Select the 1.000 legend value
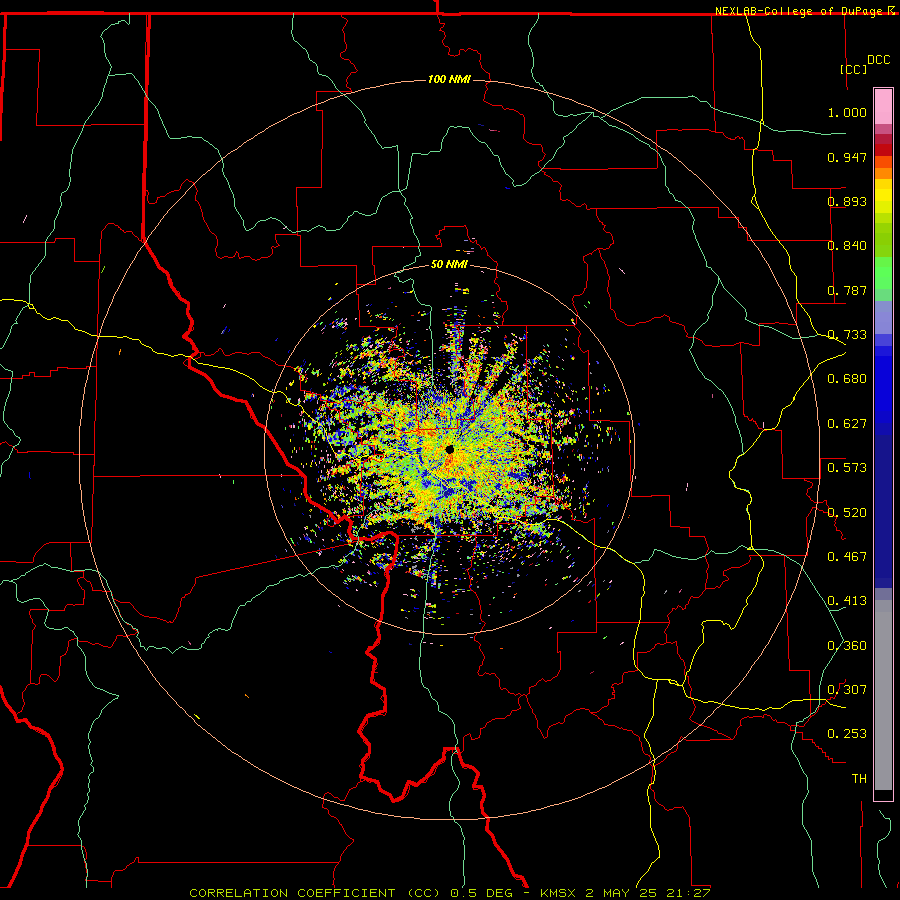The image size is (900, 900). (847, 112)
